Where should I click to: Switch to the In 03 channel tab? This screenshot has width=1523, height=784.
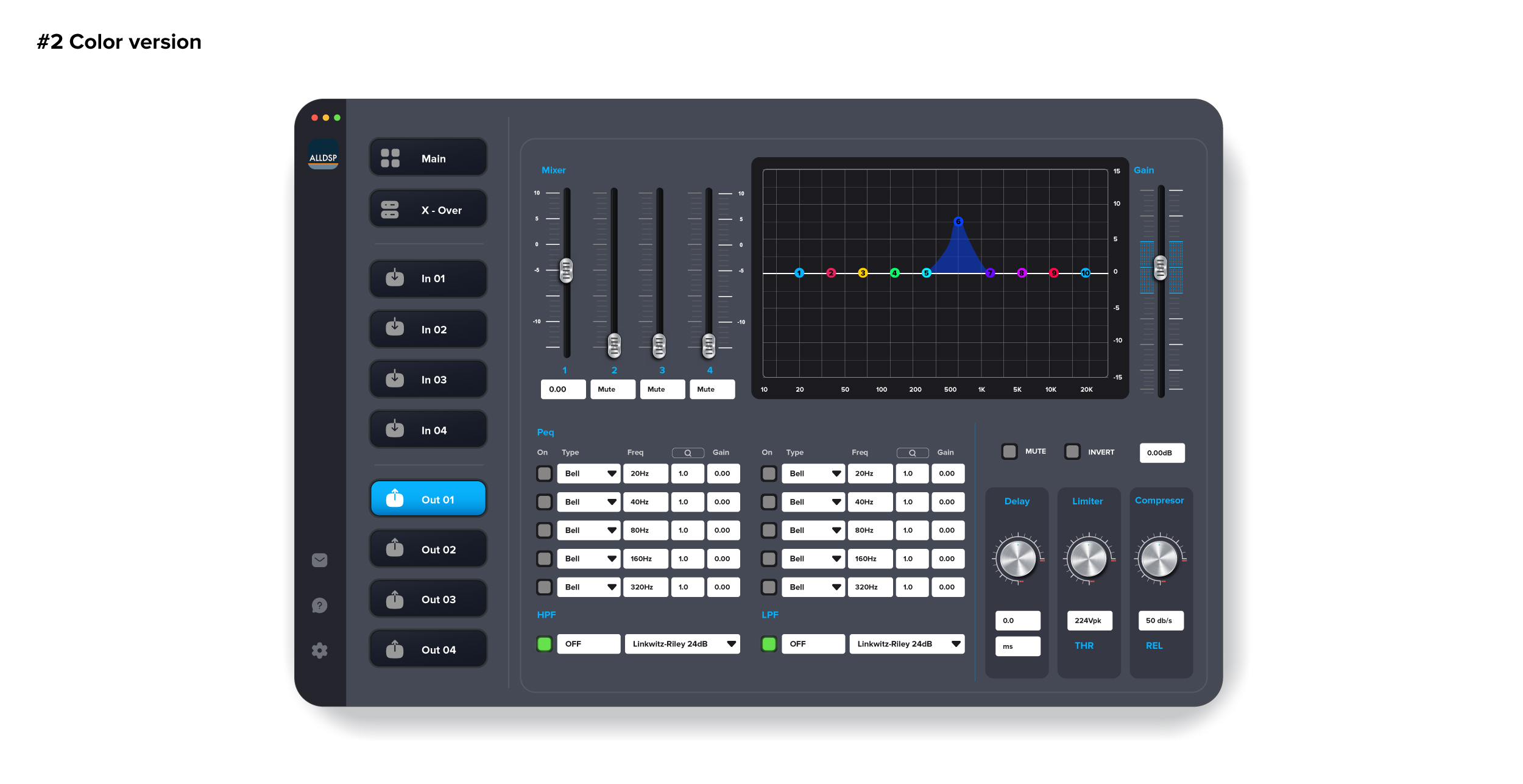tap(428, 380)
